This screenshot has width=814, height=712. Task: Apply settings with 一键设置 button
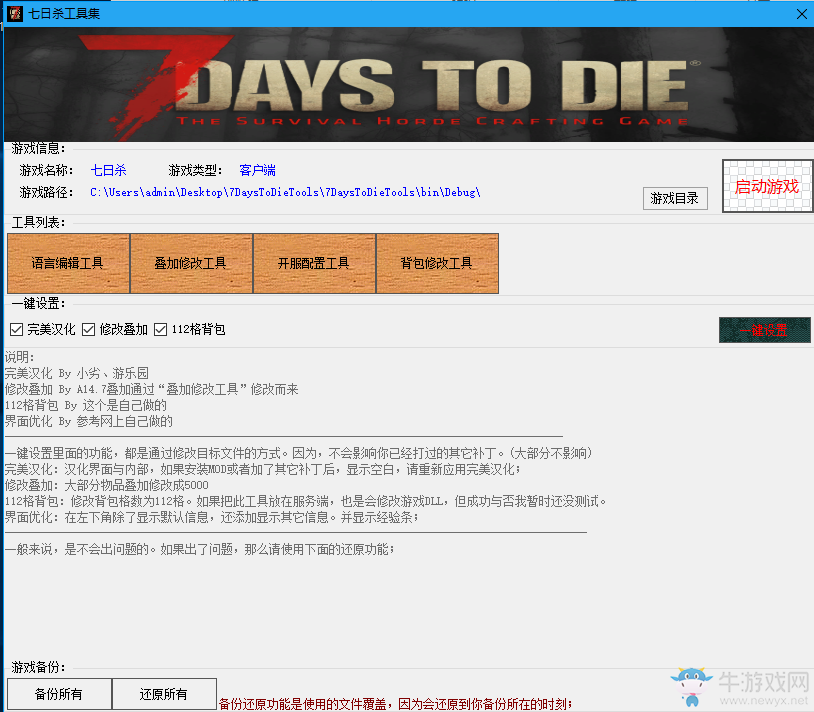[x=764, y=330]
